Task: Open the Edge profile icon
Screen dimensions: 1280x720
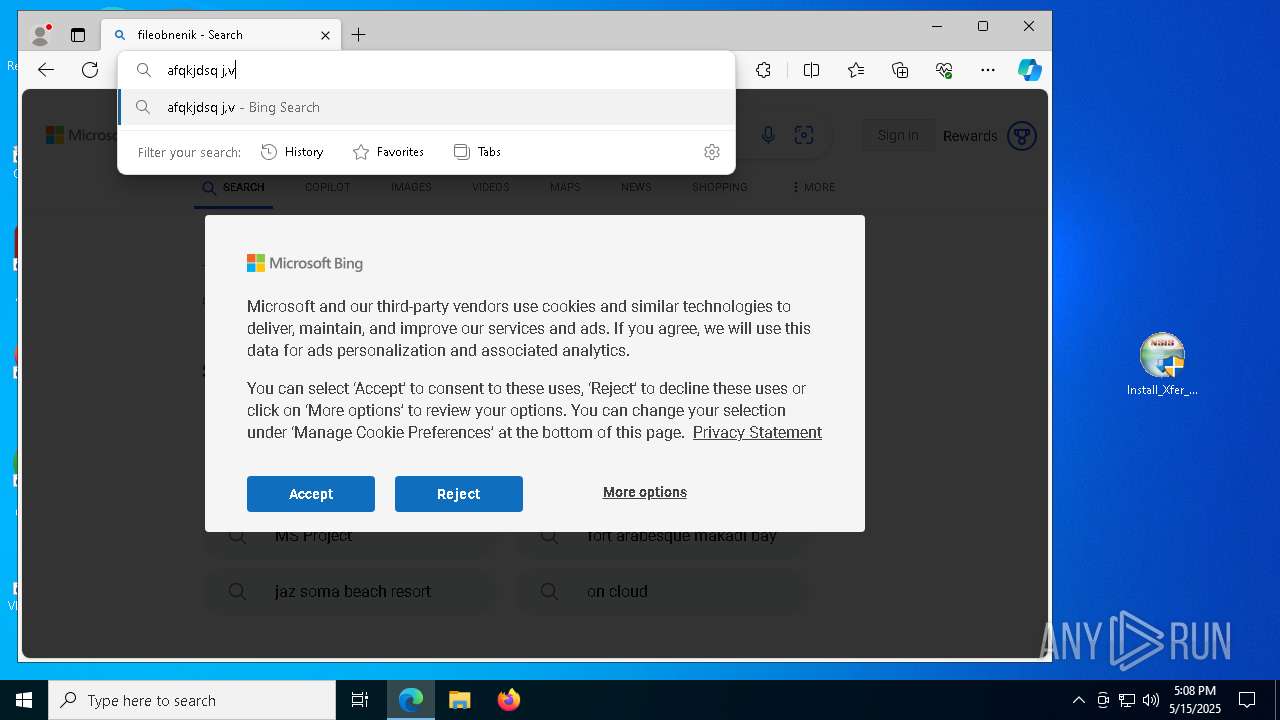Action: [41, 35]
